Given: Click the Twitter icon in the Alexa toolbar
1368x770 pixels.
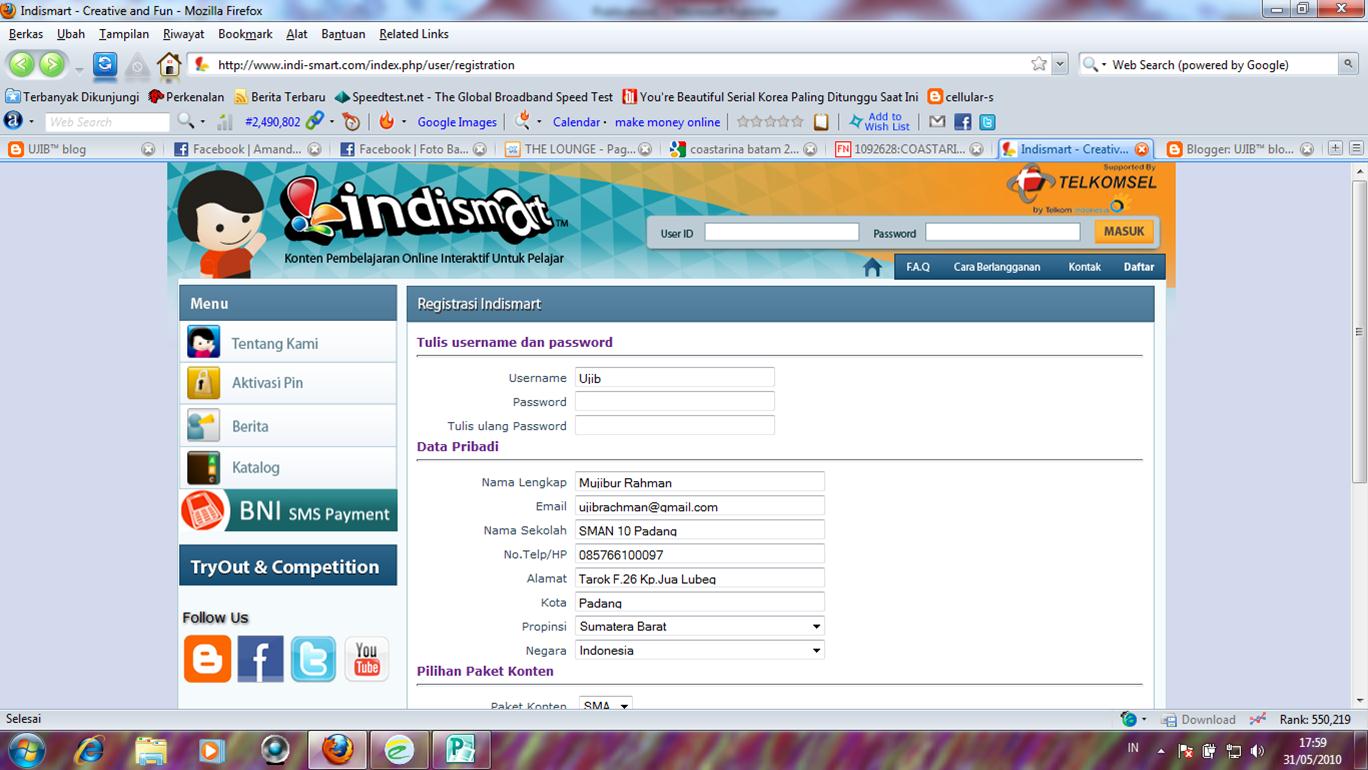Looking at the screenshot, I should [987, 122].
